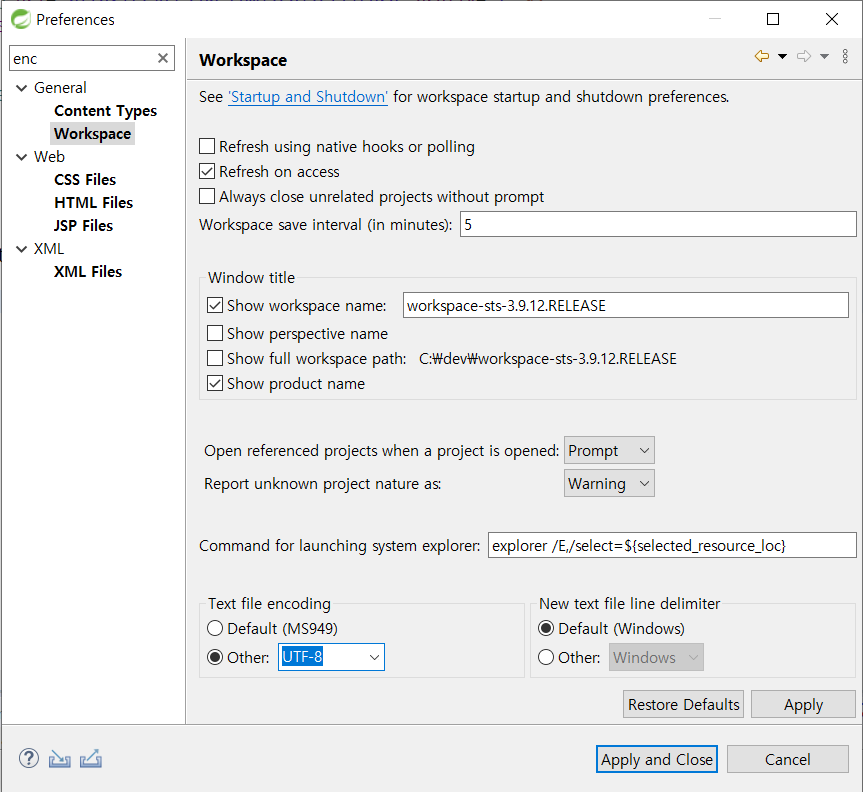Screen dimensions: 863x792
Task: Maximize the Preferences window
Action: [x=773, y=19]
